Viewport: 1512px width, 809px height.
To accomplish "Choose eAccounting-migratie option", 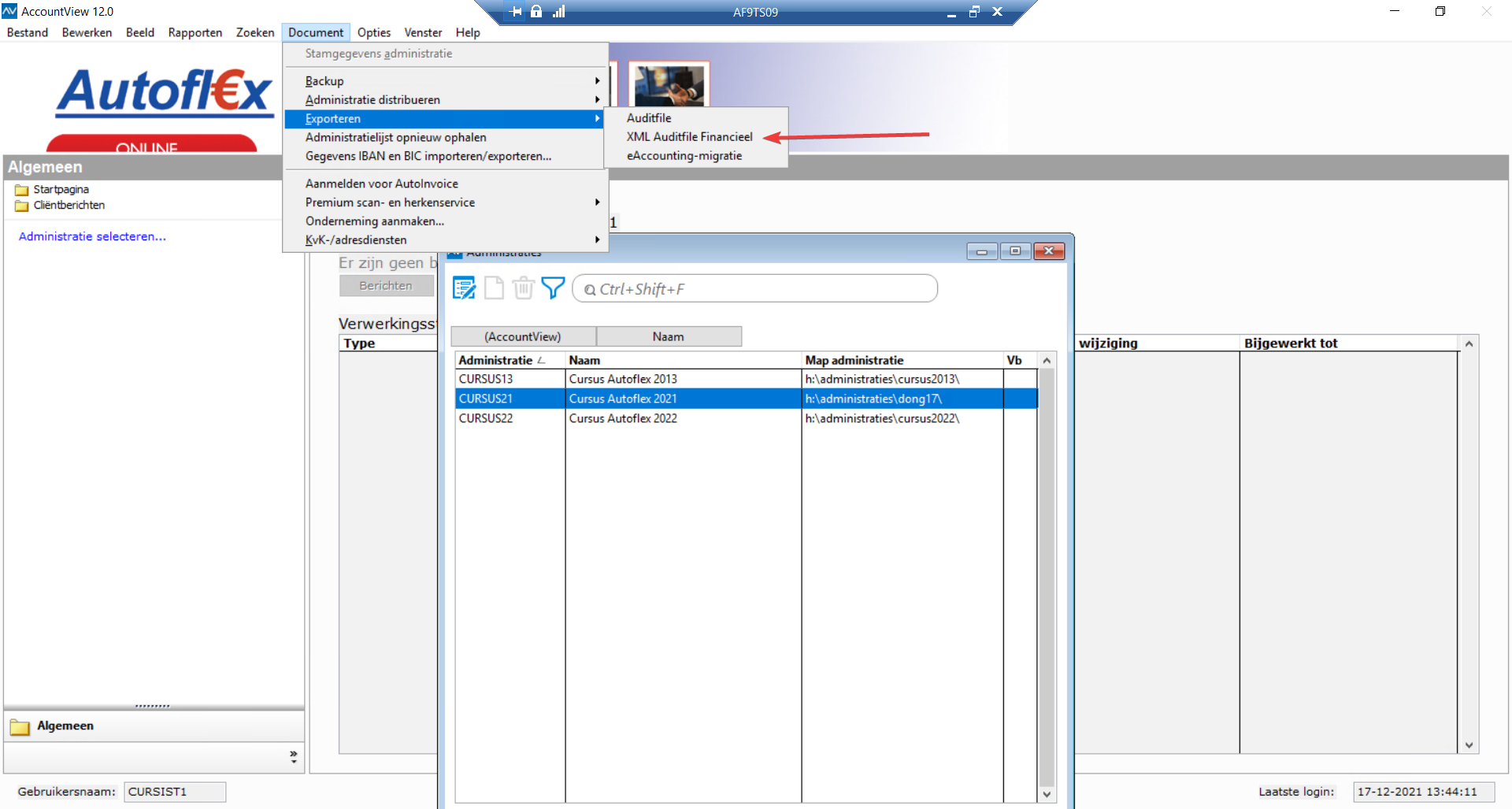I will pyautogui.click(x=684, y=156).
